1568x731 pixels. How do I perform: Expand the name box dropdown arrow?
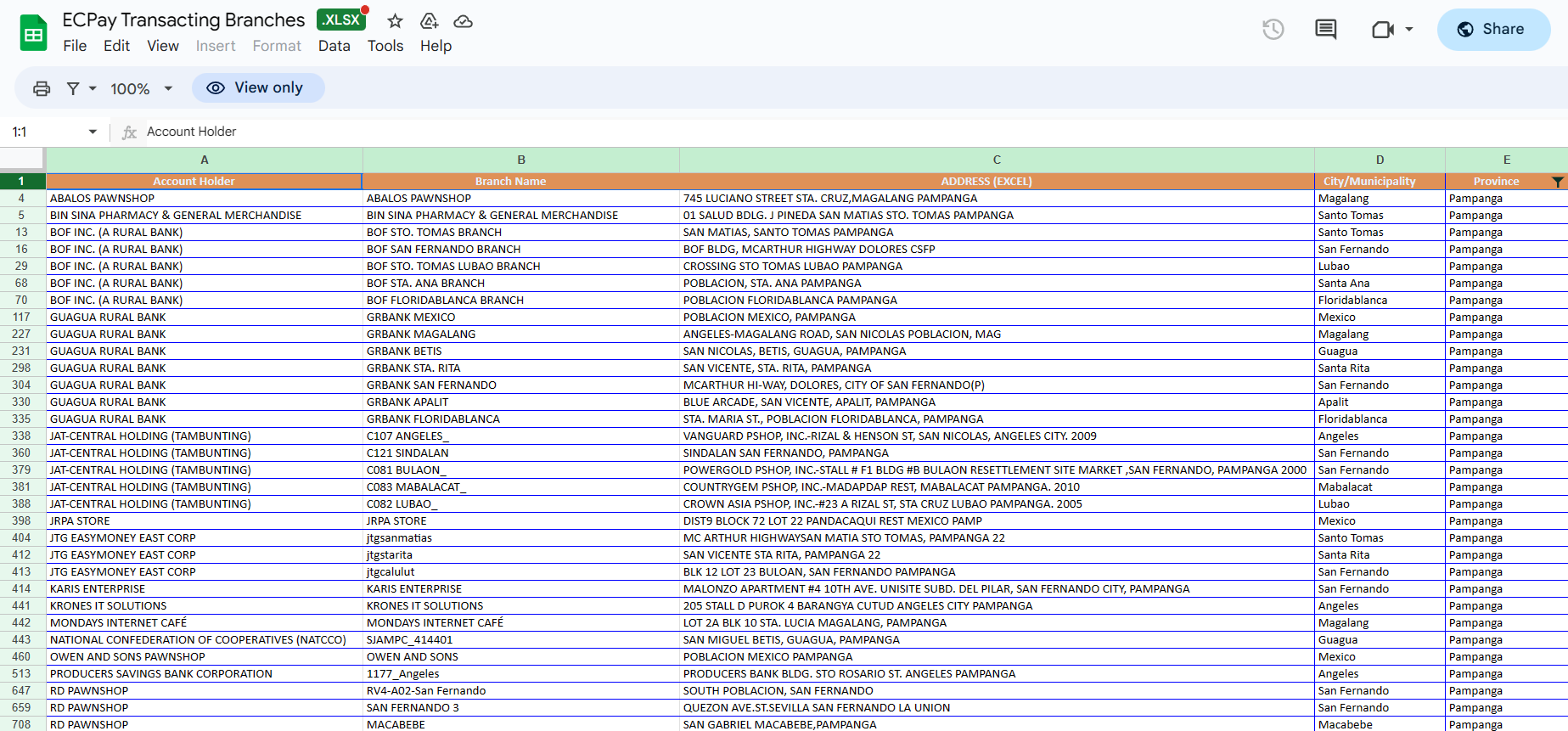pos(93,132)
